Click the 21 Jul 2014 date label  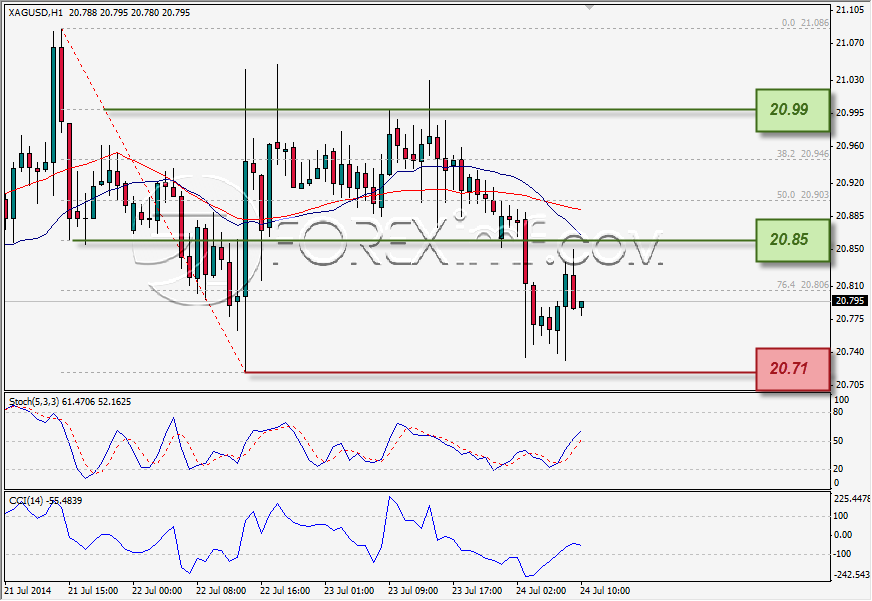tap(28, 590)
